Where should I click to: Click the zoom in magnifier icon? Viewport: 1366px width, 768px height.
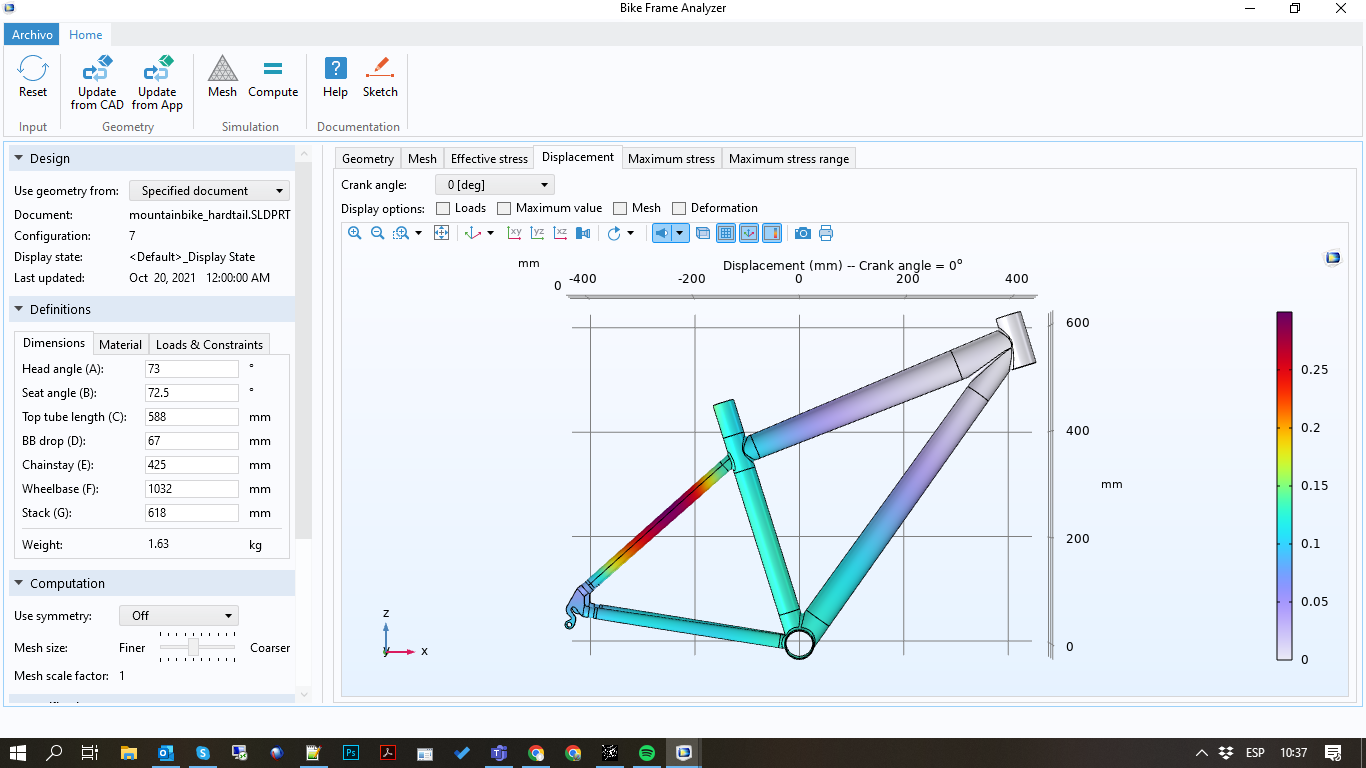coord(355,233)
